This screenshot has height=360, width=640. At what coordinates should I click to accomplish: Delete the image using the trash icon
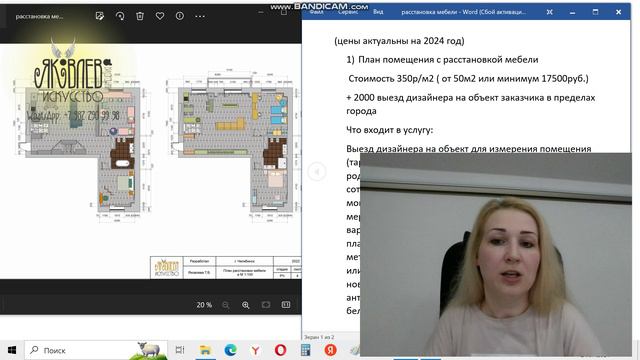point(140,16)
